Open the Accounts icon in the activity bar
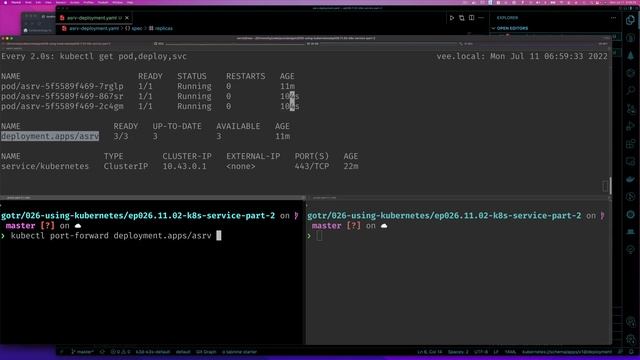This screenshot has height=360, width=640. (x=631, y=322)
